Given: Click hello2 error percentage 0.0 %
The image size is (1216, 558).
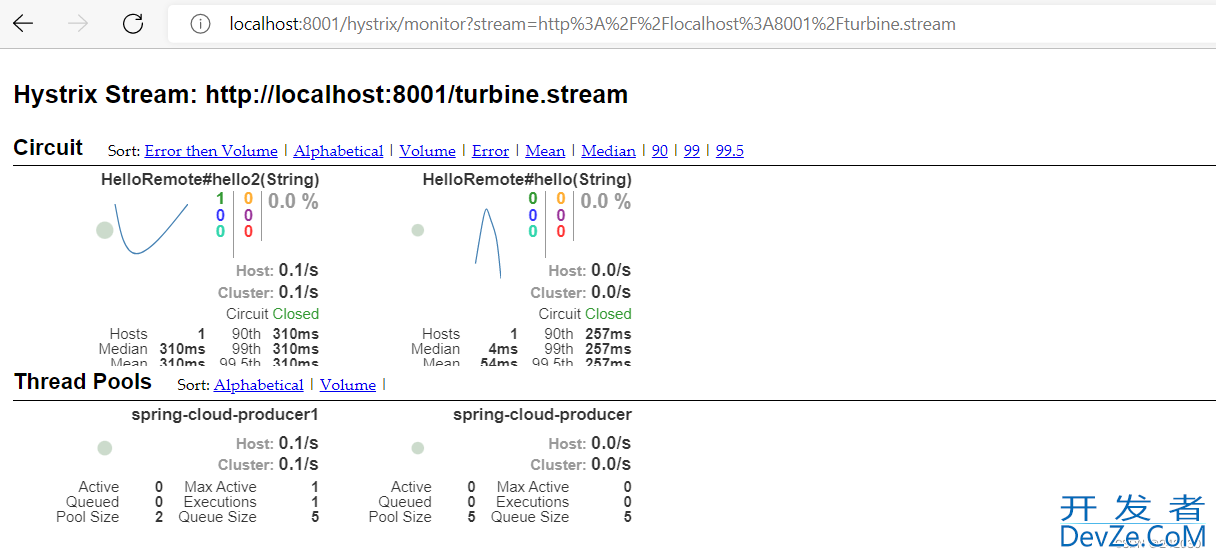Looking at the screenshot, I should point(293,202).
